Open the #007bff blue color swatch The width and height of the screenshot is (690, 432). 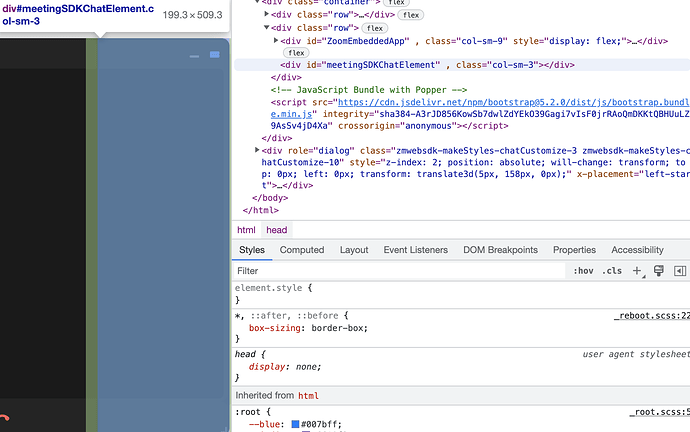tap(295, 424)
